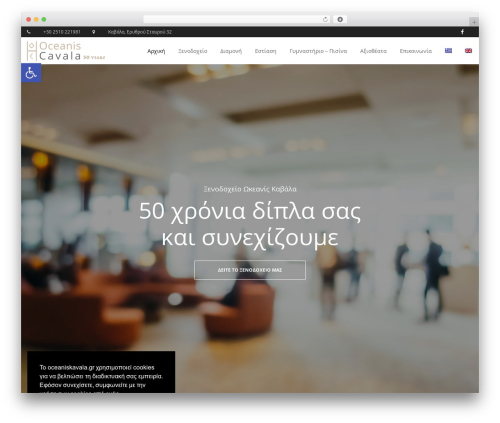Open the Ξενοδοχείο menu item
Viewport: 500px width, 423px height.
pyautogui.click(x=193, y=51)
